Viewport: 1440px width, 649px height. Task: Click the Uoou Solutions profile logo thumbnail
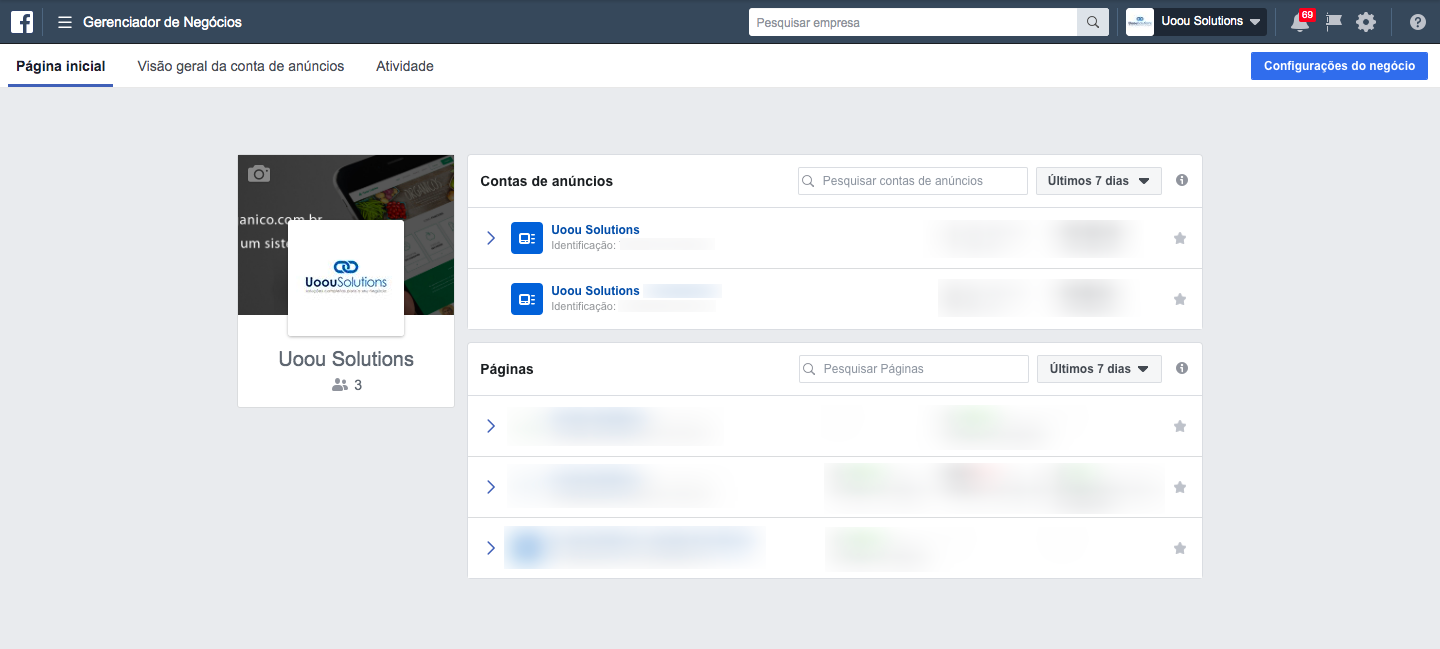(x=346, y=278)
